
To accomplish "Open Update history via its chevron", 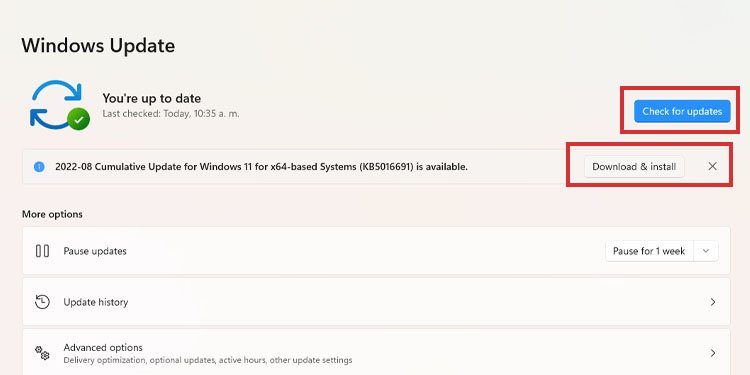I will coord(713,302).
